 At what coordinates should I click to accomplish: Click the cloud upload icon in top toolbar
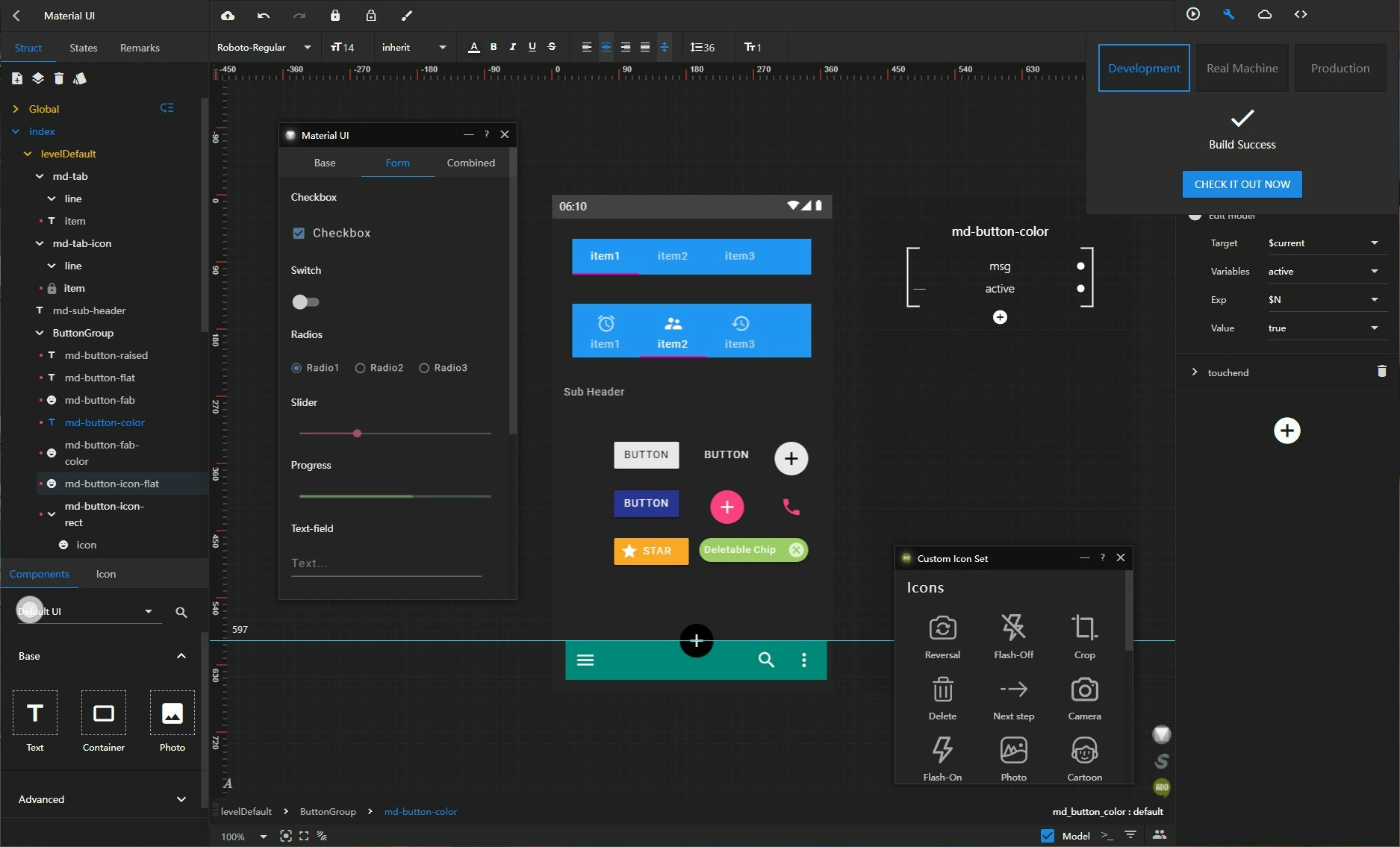[228, 15]
